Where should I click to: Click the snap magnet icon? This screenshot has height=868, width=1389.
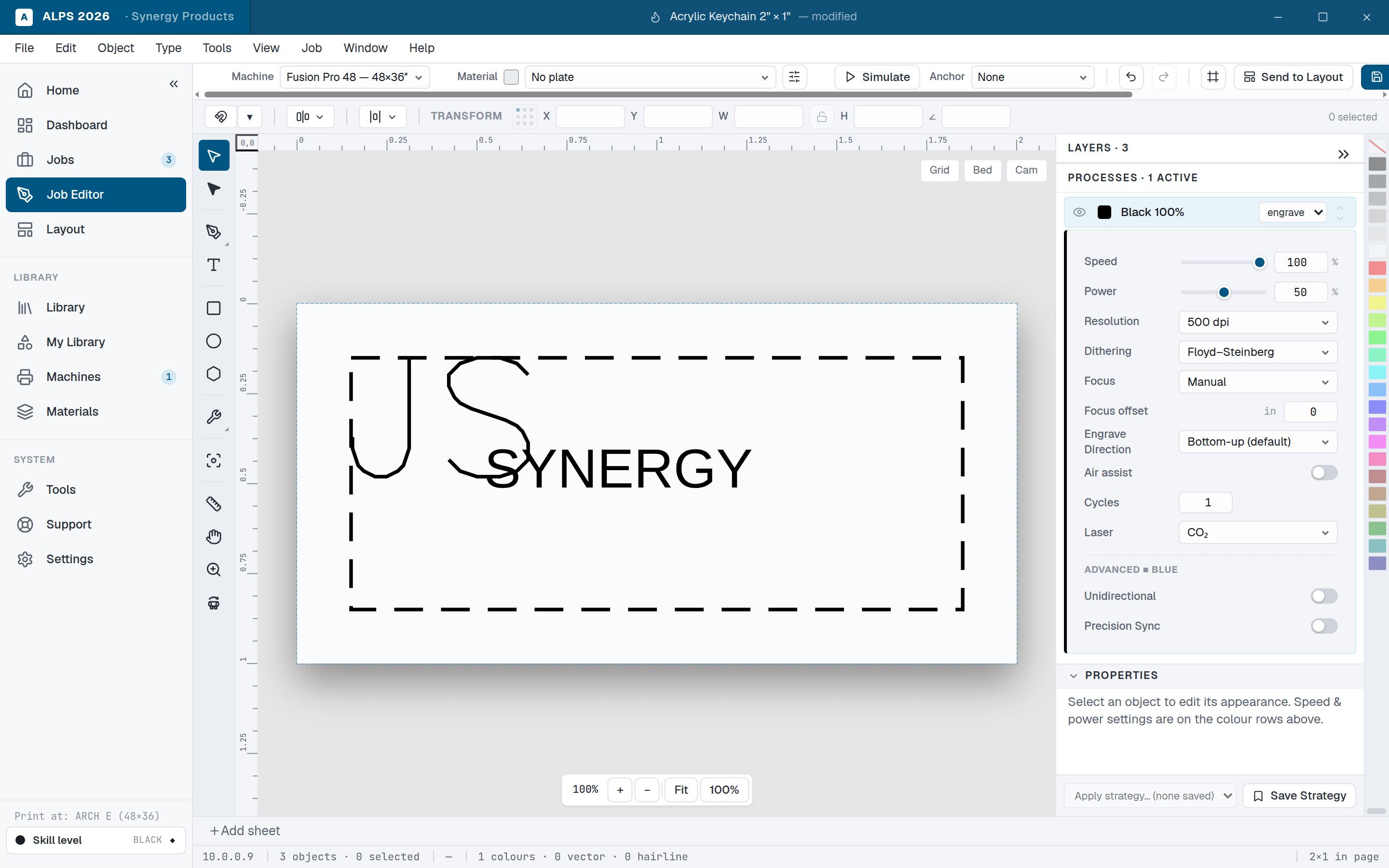[221, 117]
